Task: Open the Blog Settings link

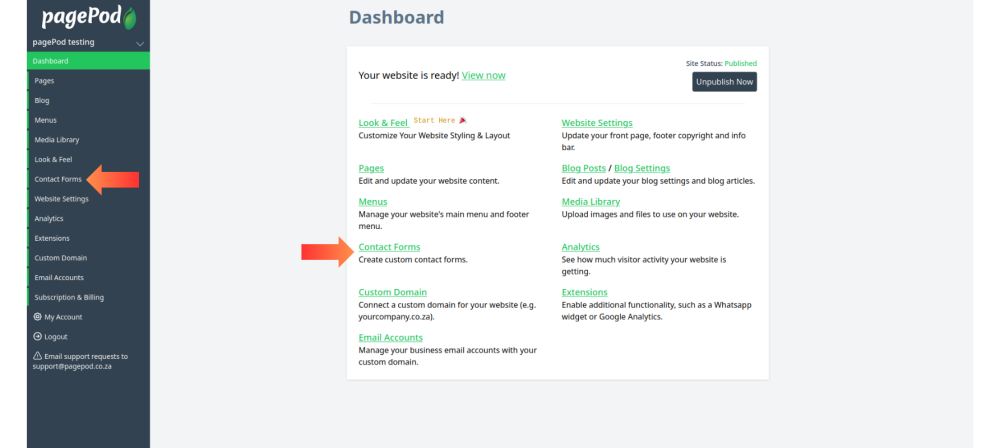Action: point(642,168)
